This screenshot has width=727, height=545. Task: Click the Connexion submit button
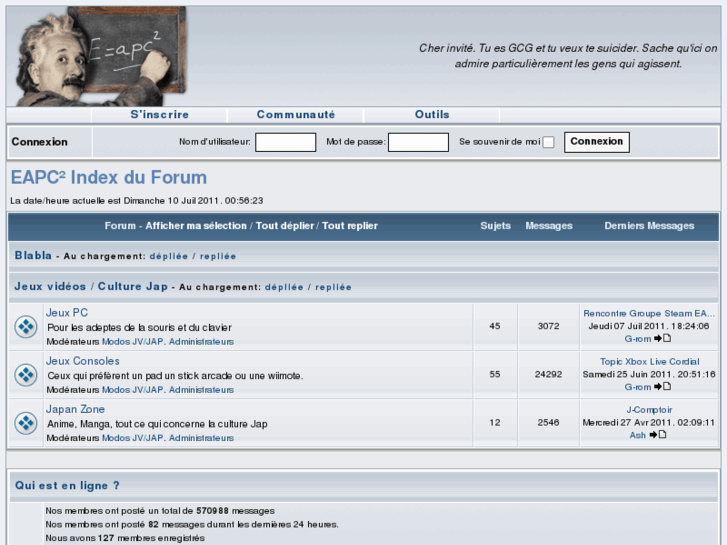click(597, 142)
